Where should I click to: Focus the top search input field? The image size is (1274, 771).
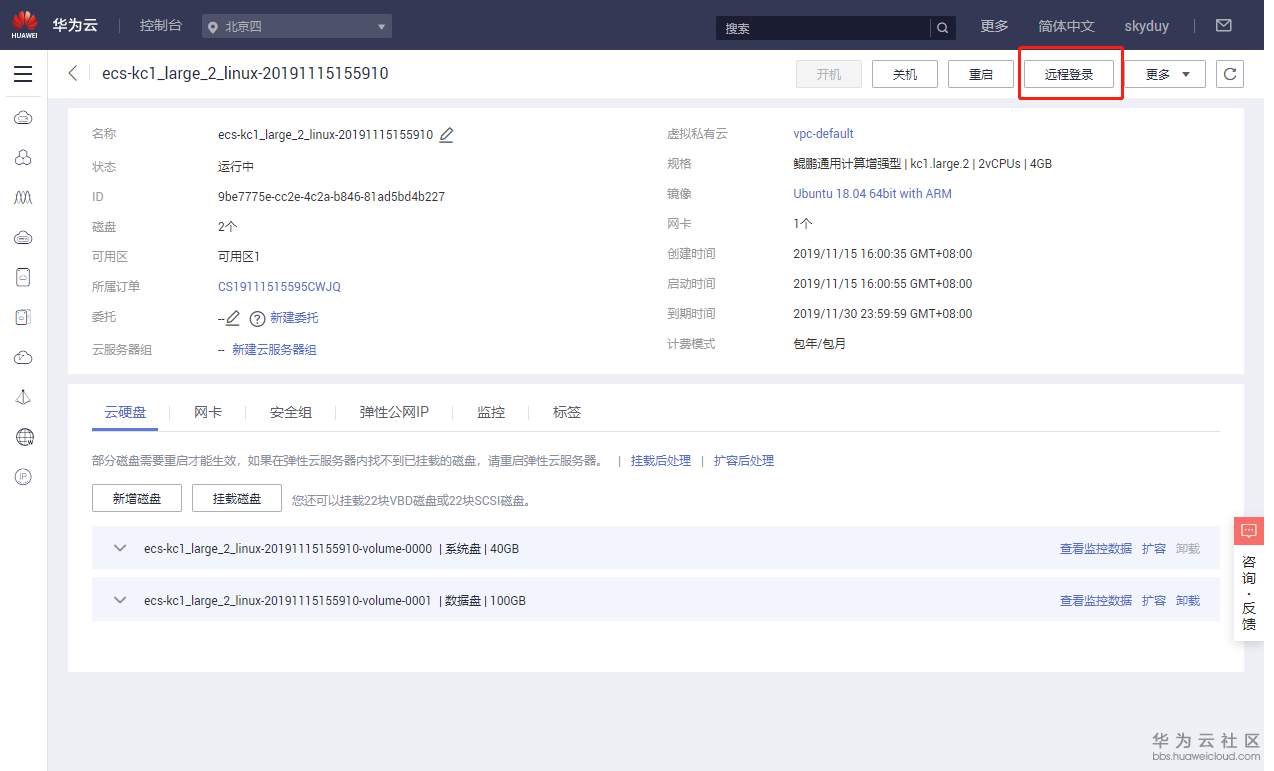point(823,28)
